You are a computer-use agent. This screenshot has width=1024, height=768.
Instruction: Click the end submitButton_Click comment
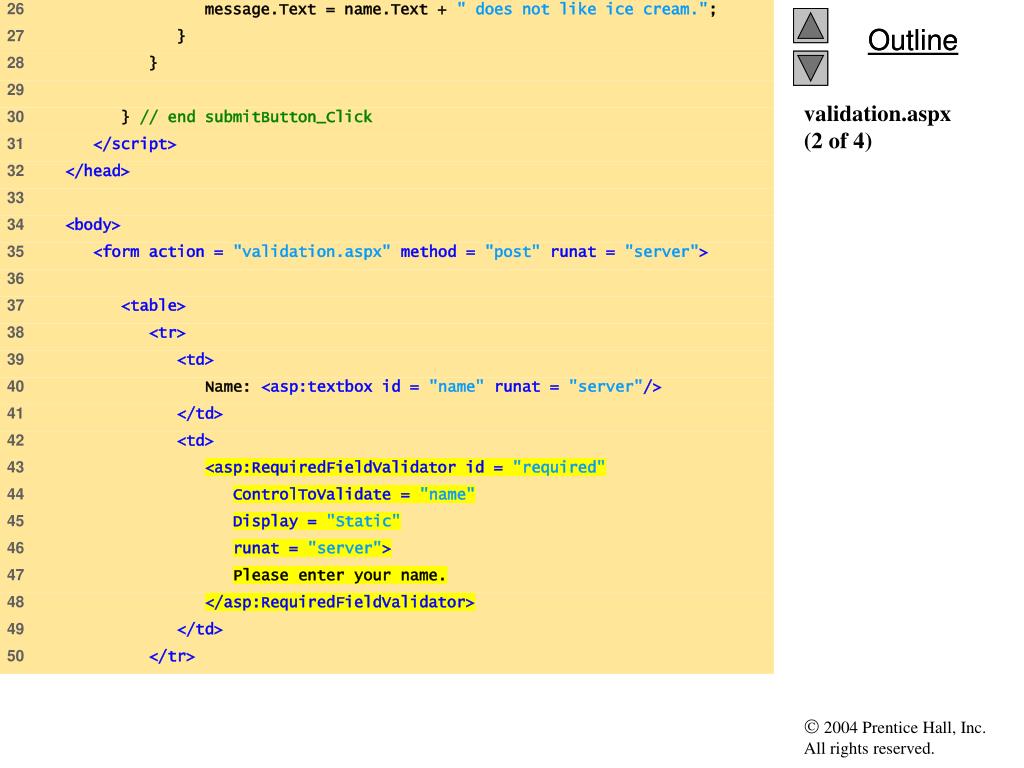(256, 117)
